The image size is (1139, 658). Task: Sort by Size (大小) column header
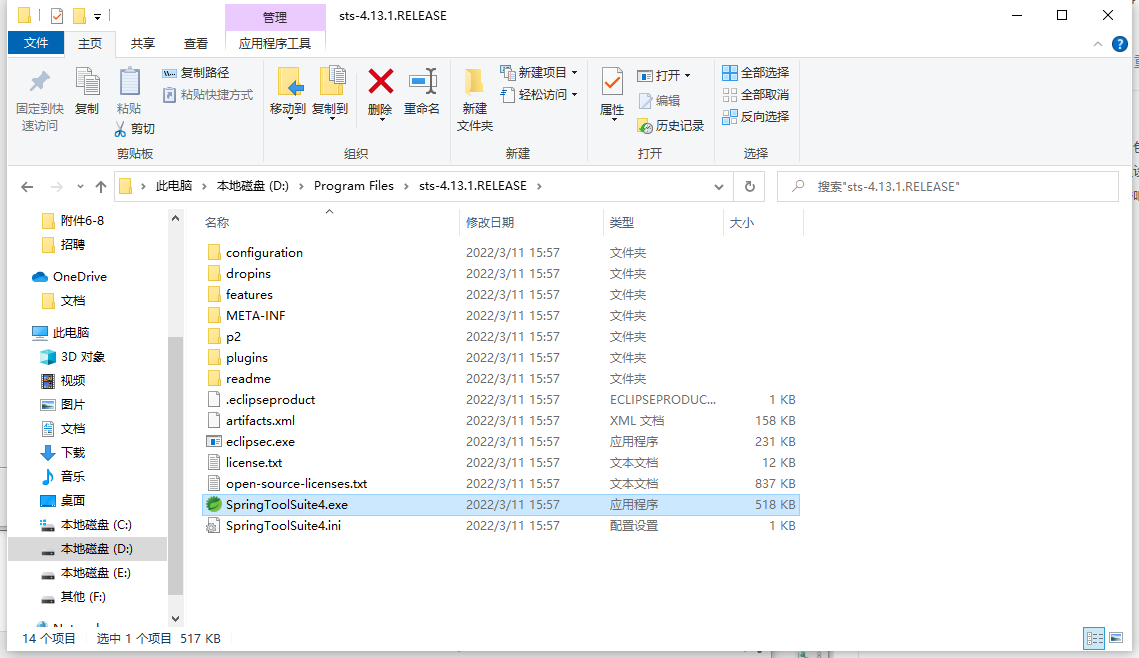point(763,222)
